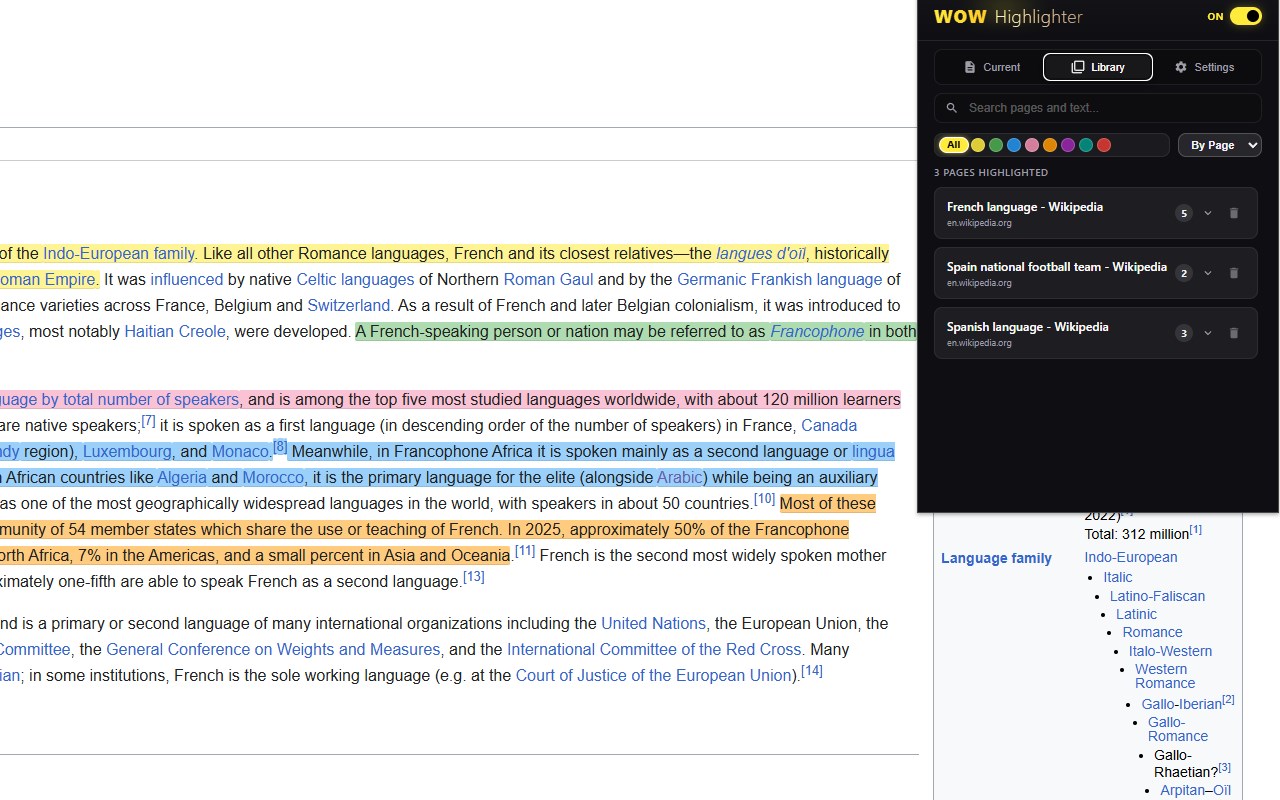Click the search magnifier icon
Viewport: 1280px width, 800px height.
[x=951, y=108]
